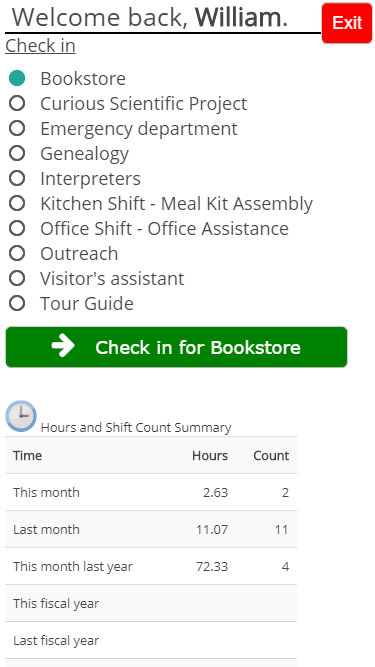The width and height of the screenshot is (375, 667).
Task: Pick Visitor's assistant option
Action: tap(17, 279)
